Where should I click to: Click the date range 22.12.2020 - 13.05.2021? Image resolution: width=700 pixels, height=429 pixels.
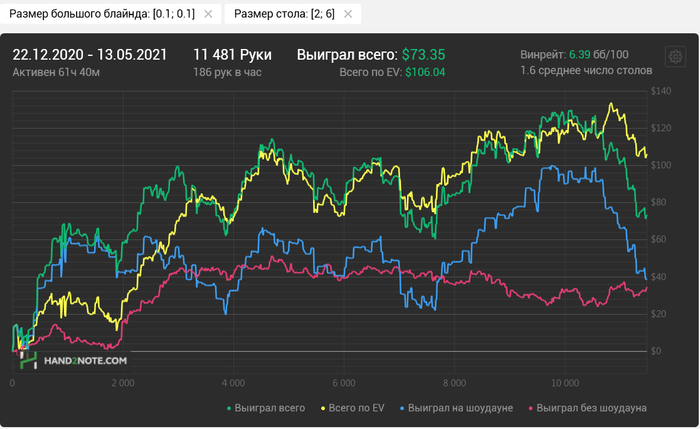click(90, 54)
